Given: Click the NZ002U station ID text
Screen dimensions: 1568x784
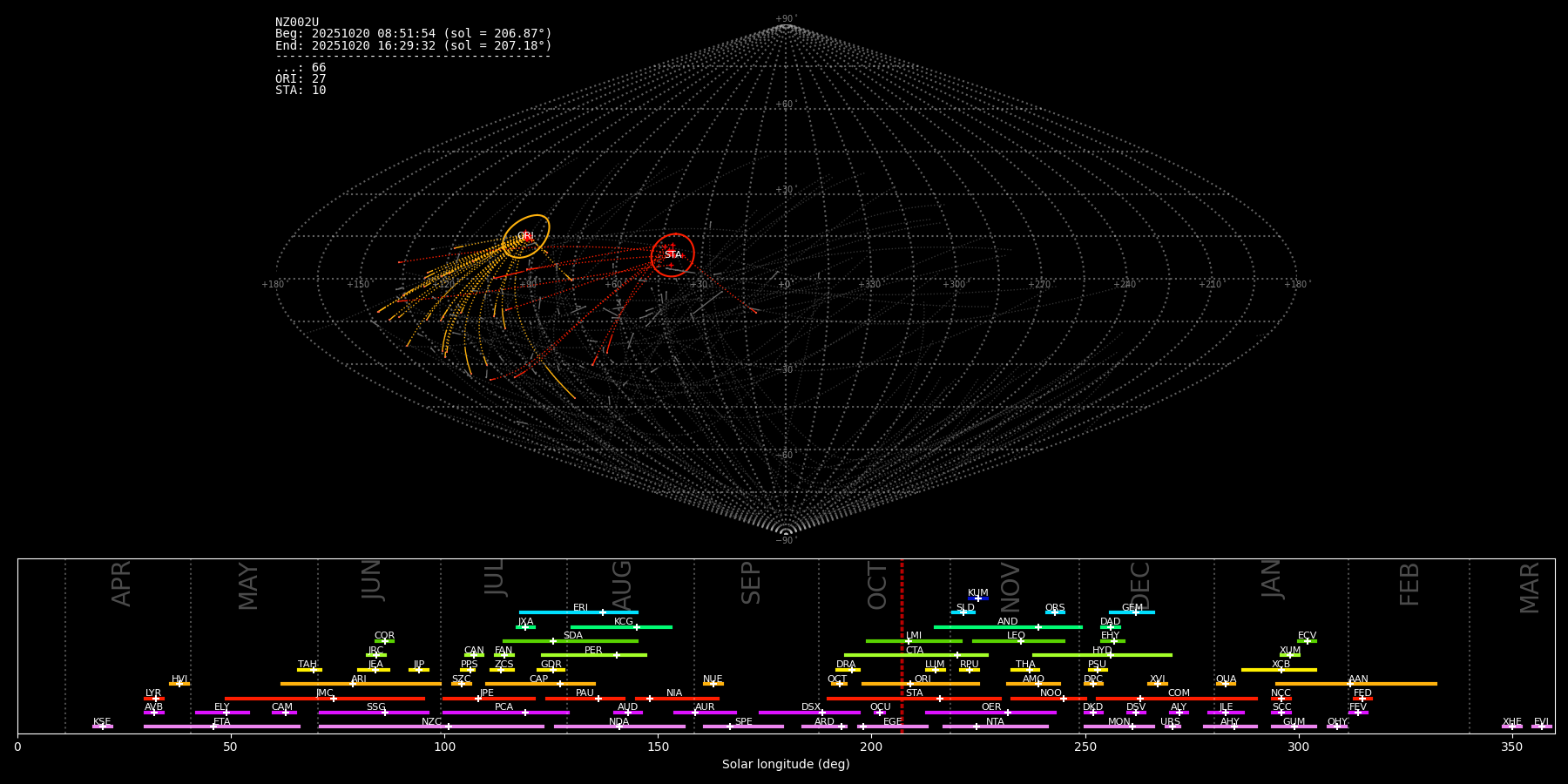Looking at the screenshot, I should (x=297, y=23).
